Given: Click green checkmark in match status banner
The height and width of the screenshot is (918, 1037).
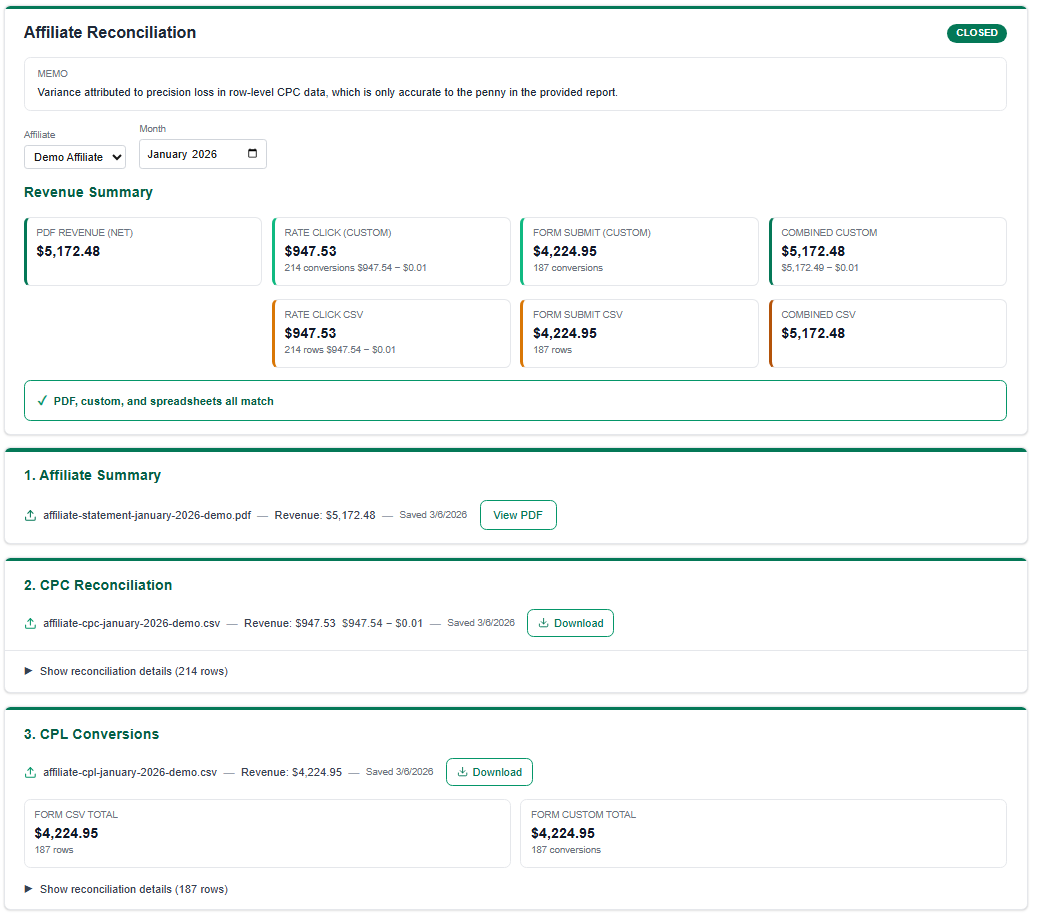Looking at the screenshot, I should [x=42, y=401].
